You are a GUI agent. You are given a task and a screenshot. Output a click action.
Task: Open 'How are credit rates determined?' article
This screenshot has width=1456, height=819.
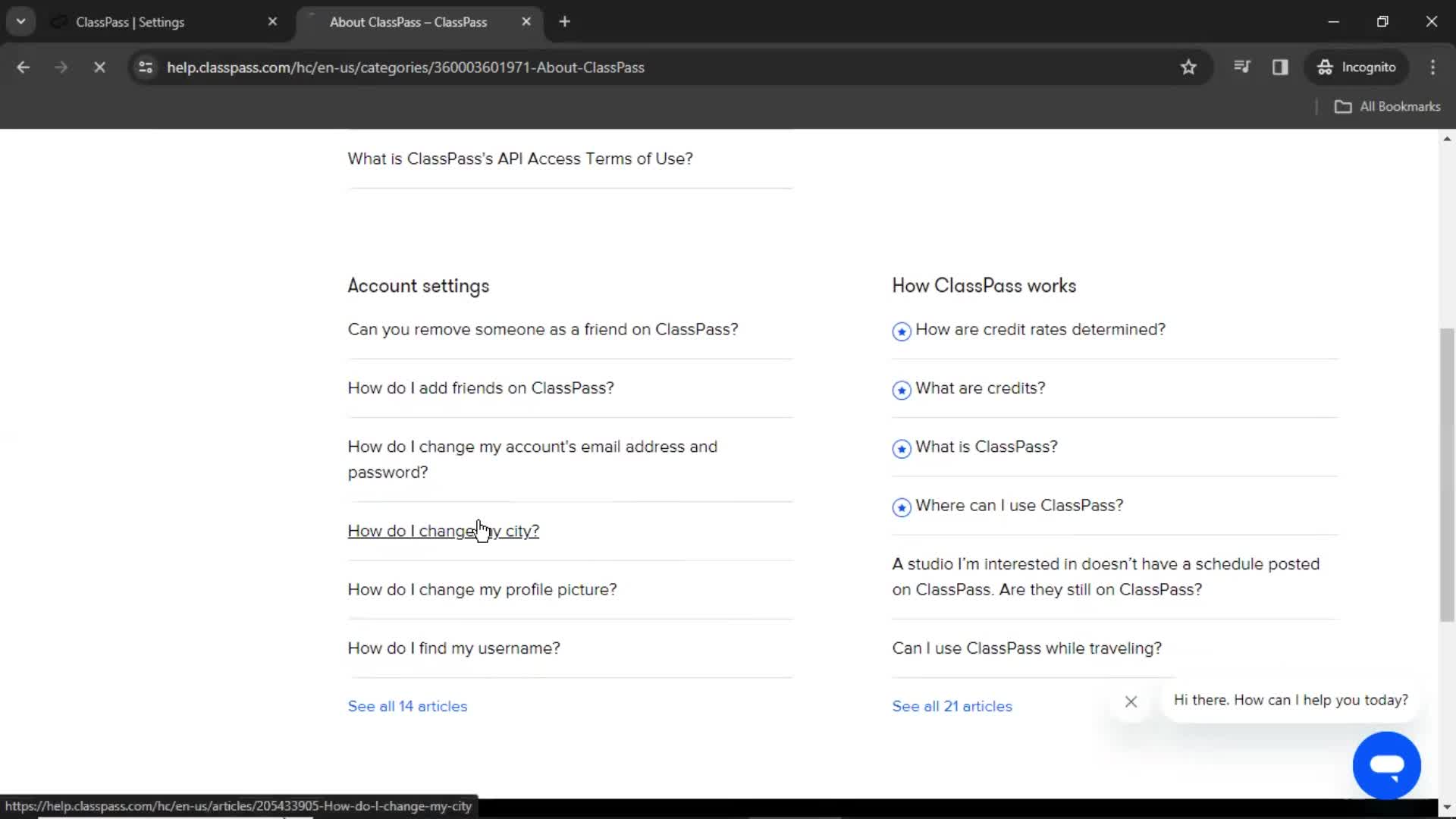(x=1040, y=329)
